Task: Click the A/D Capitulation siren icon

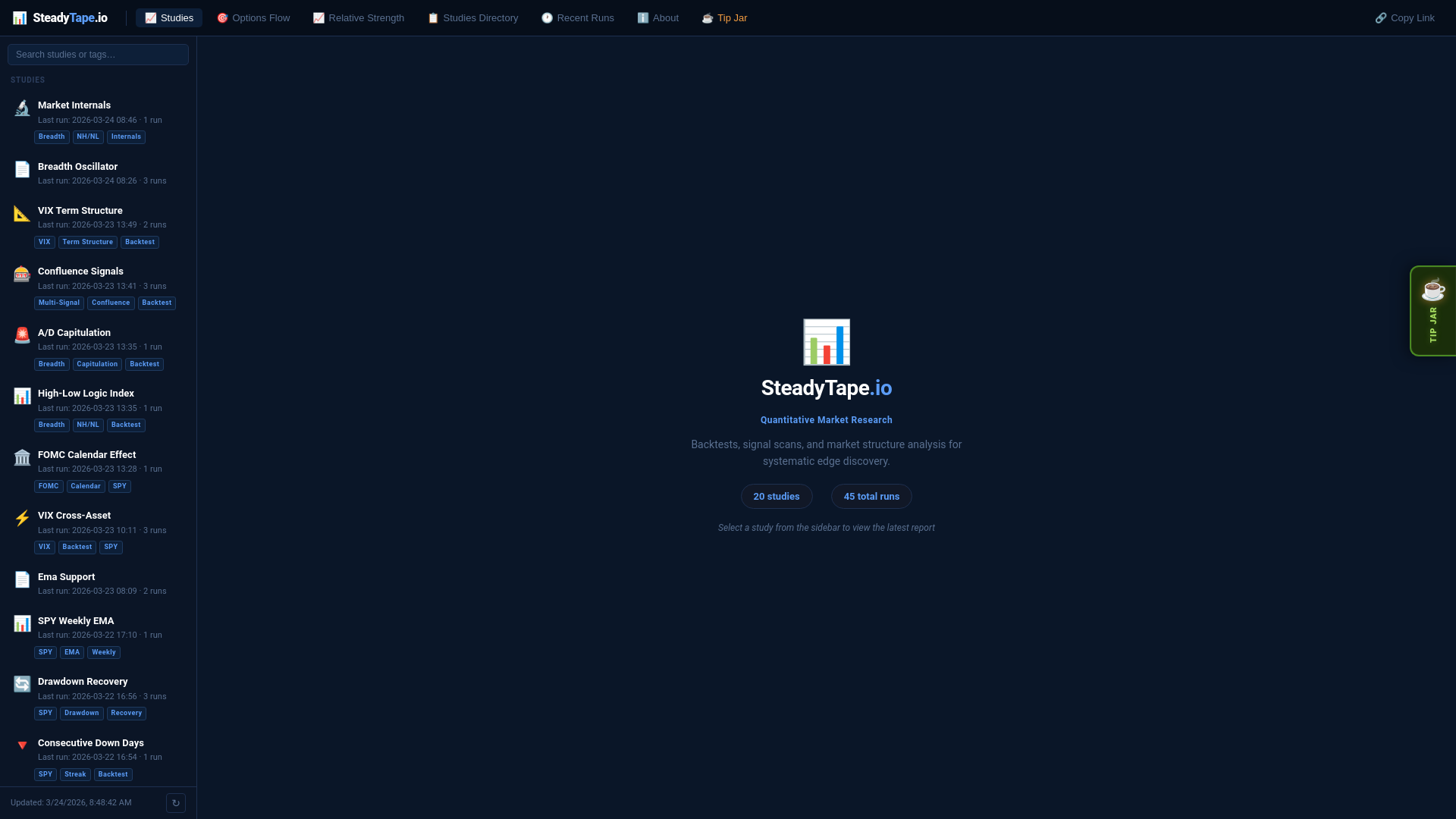Action: pyautogui.click(x=22, y=335)
